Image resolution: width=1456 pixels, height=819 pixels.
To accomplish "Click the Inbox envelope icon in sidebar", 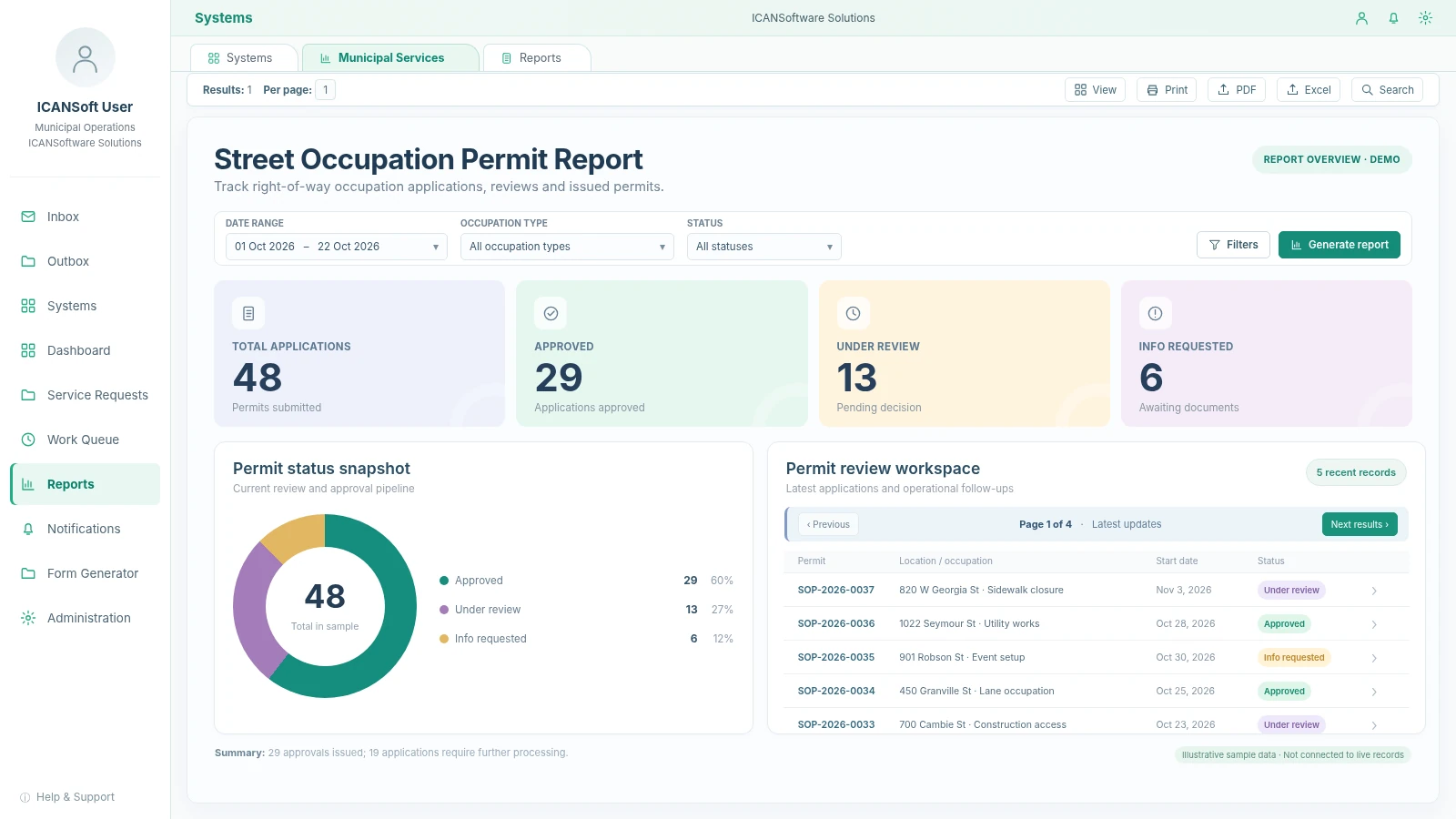I will tap(28, 217).
